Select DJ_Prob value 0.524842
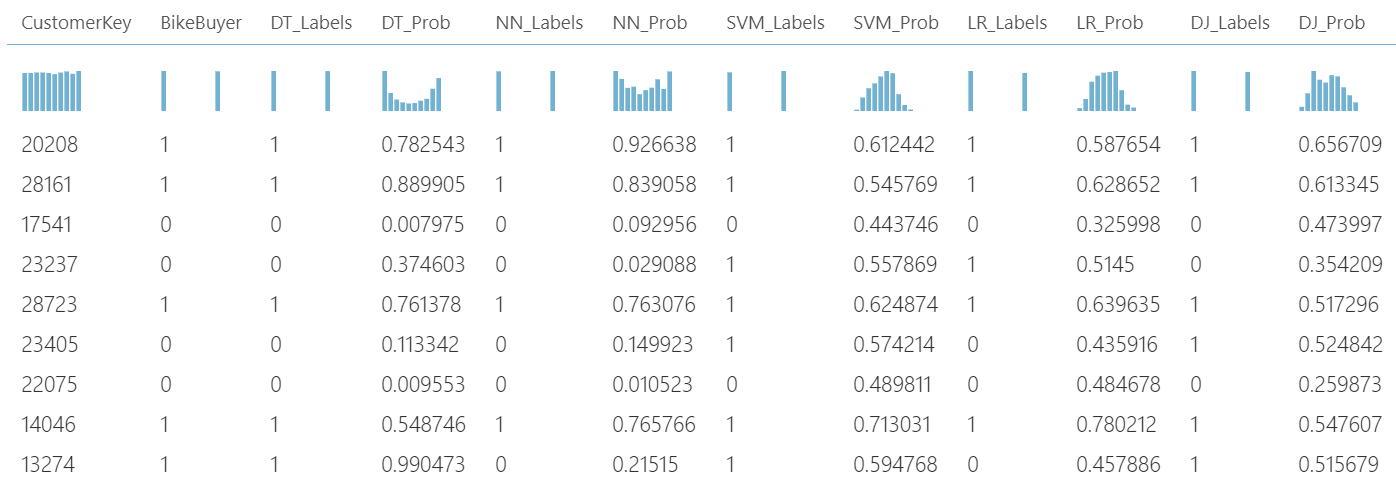Screen dimensions: 1396x481 pyautogui.click(x=1340, y=345)
